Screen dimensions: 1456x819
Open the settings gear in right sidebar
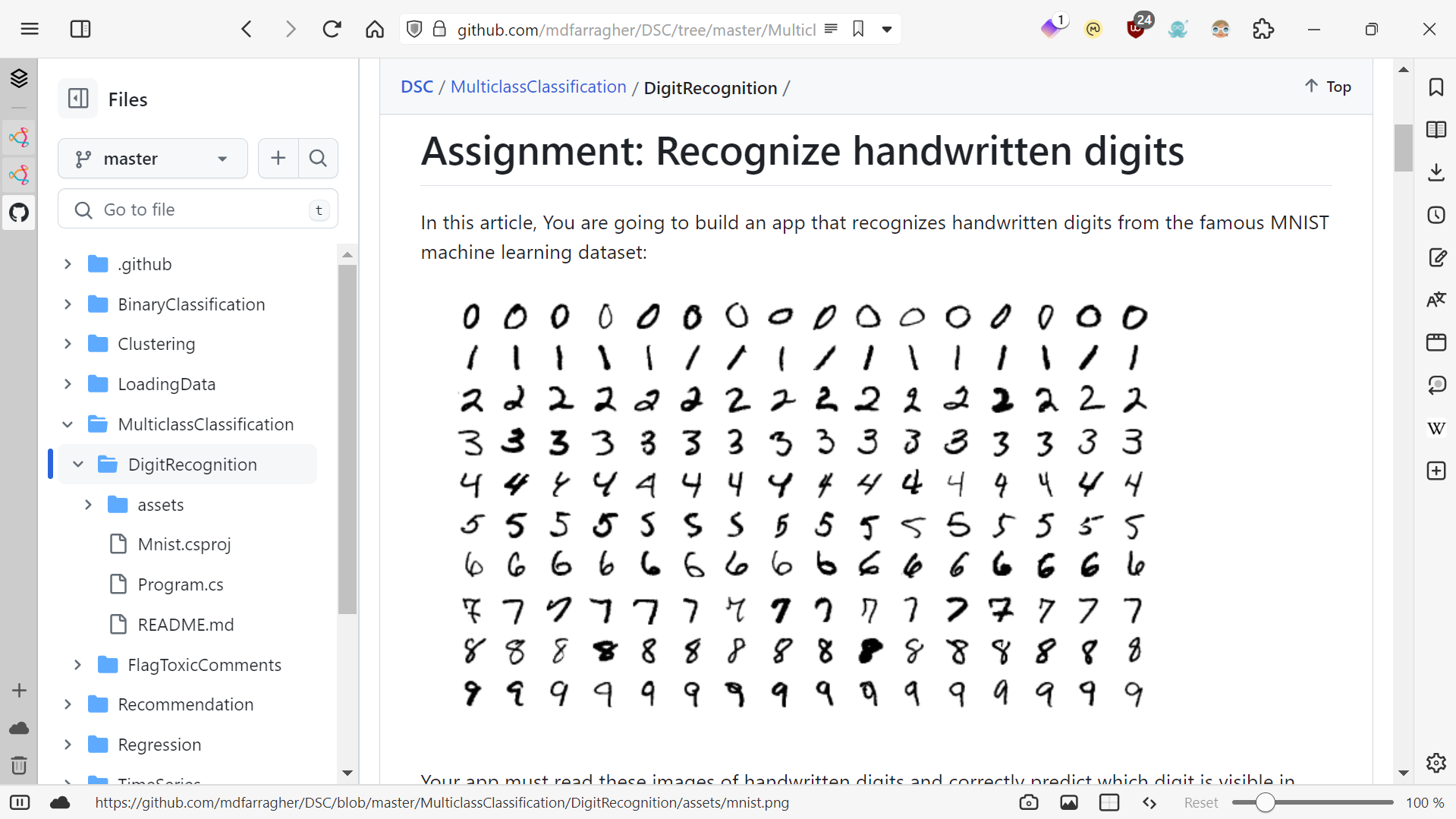[x=1436, y=762]
